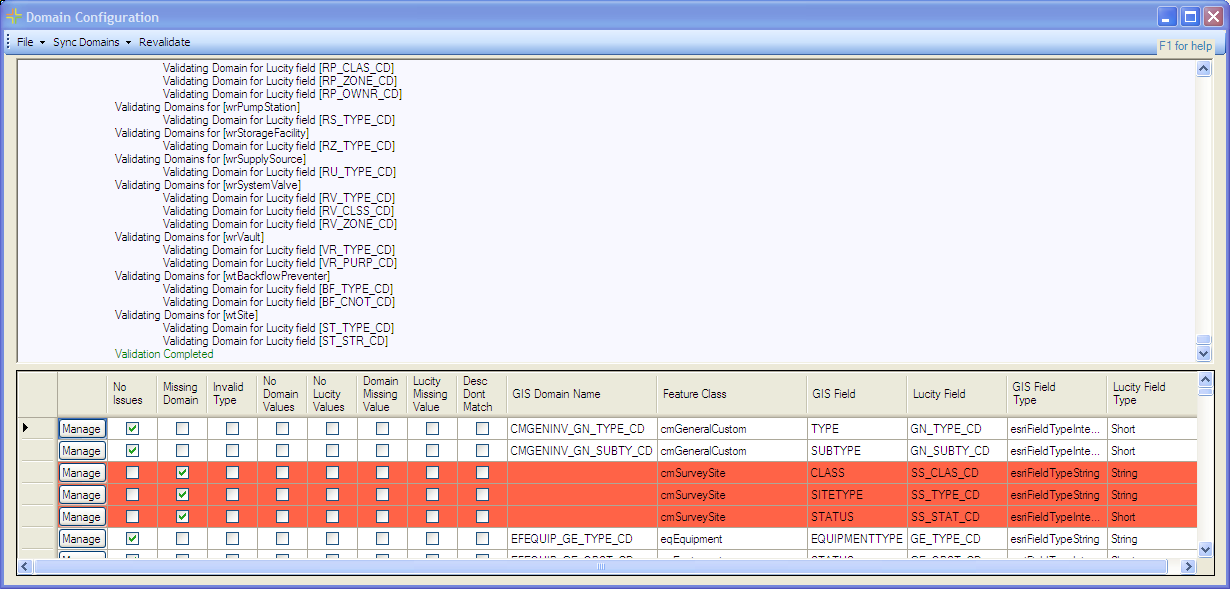Toggle Invalid Type checkbox for GN_TYPE_CD row
1230x589 pixels.
pyautogui.click(x=232, y=429)
